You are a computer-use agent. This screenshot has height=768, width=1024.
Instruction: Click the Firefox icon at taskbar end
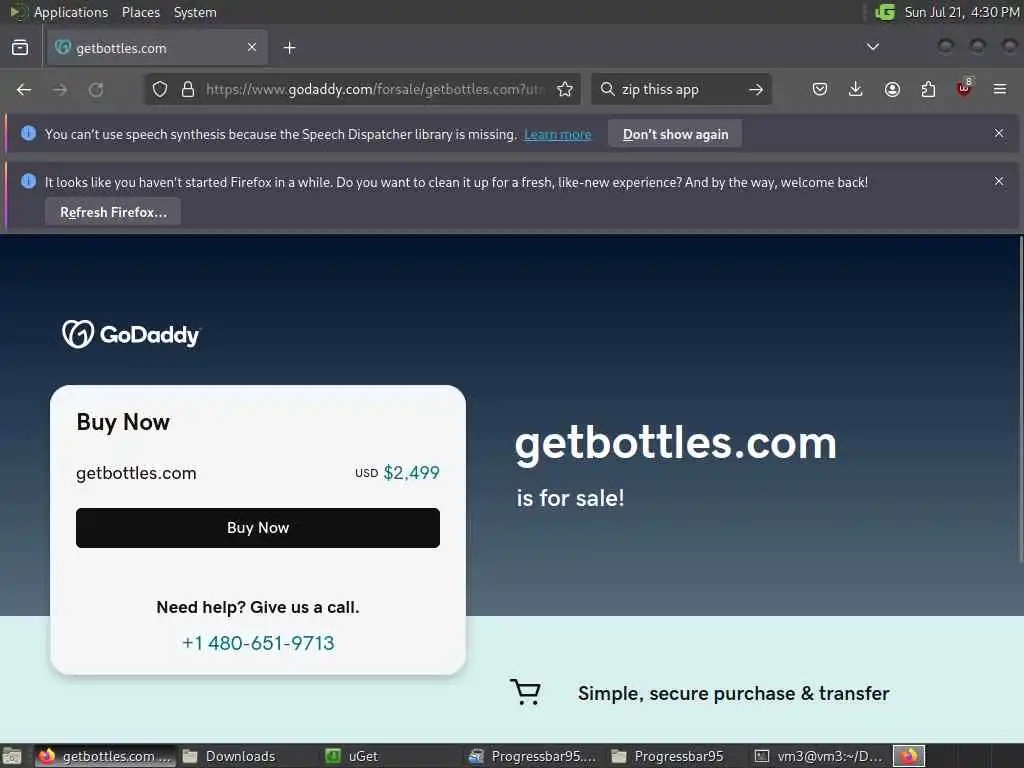point(909,756)
